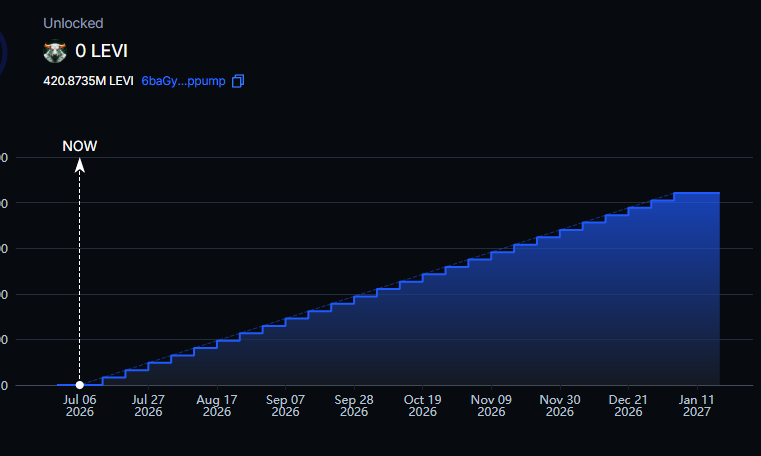The width and height of the screenshot is (761, 456).
Task: Click the Oct 19 2026 axis label
Action: click(422, 406)
